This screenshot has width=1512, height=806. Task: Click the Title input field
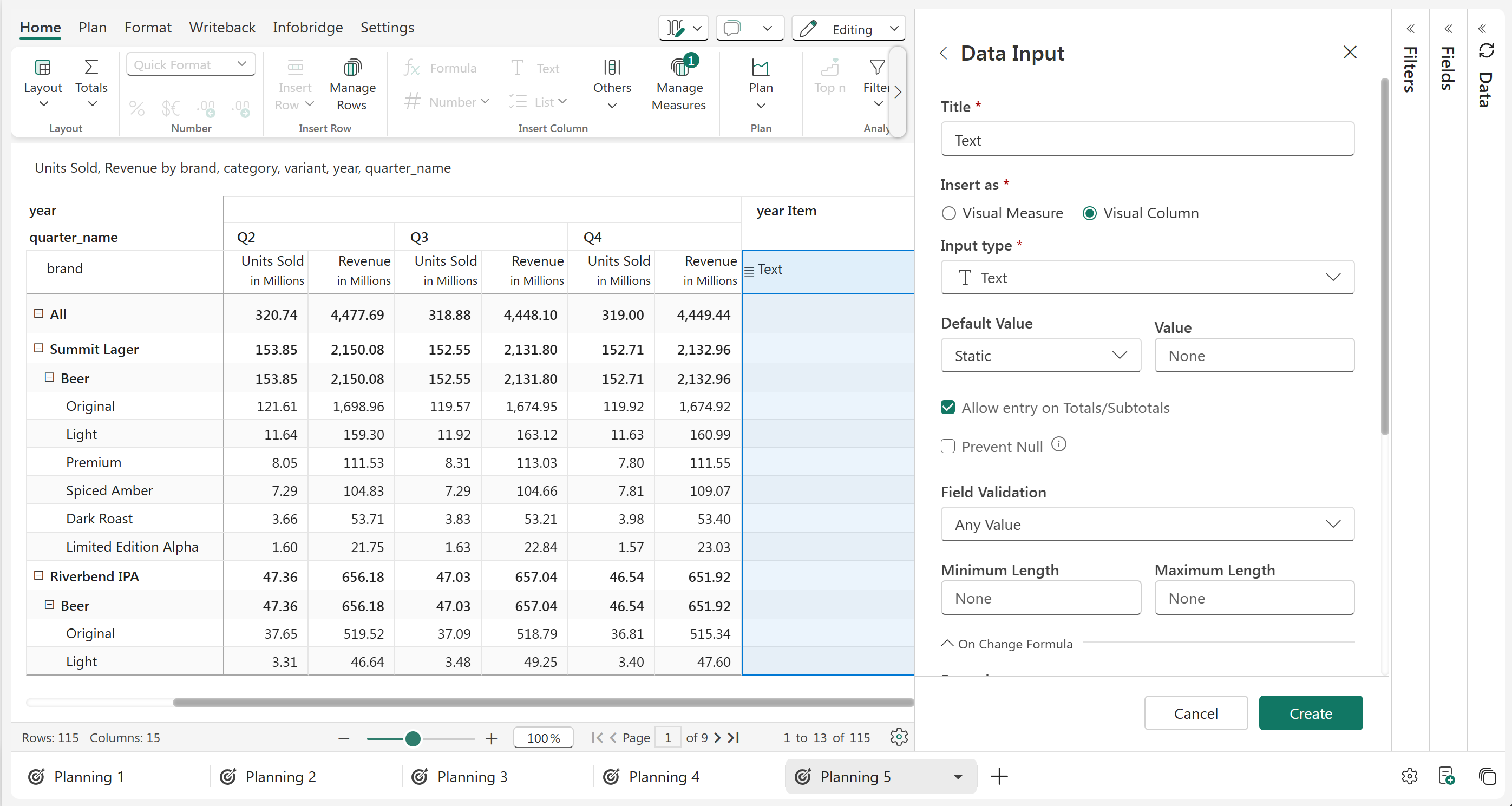point(1147,140)
